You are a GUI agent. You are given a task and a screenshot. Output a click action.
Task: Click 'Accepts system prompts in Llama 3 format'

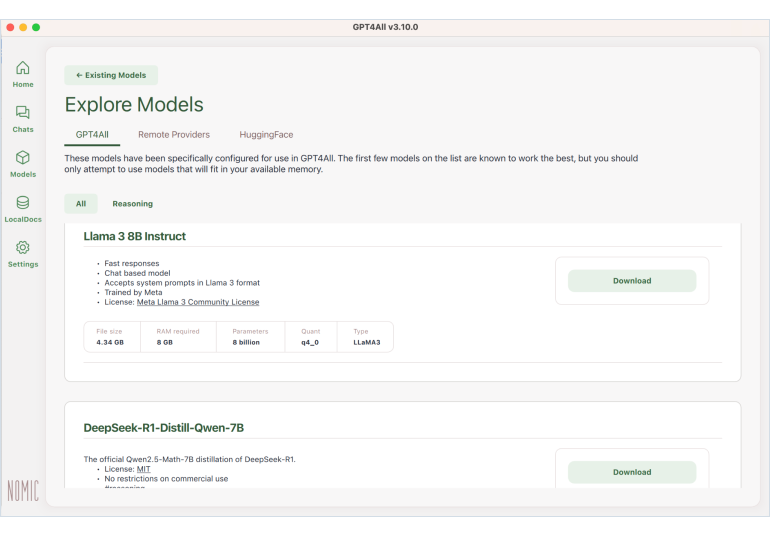pos(182,283)
